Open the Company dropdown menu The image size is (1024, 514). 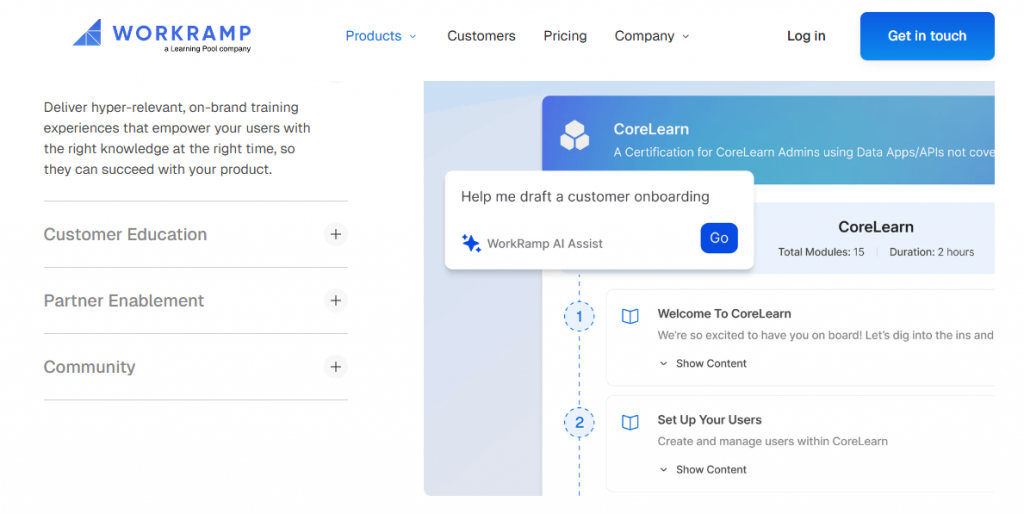652,36
